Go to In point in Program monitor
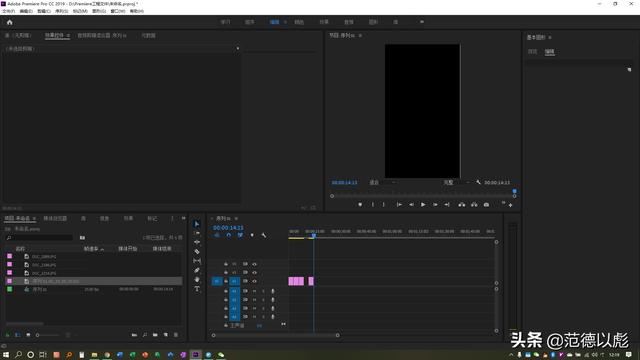The image size is (640, 360). (399, 204)
